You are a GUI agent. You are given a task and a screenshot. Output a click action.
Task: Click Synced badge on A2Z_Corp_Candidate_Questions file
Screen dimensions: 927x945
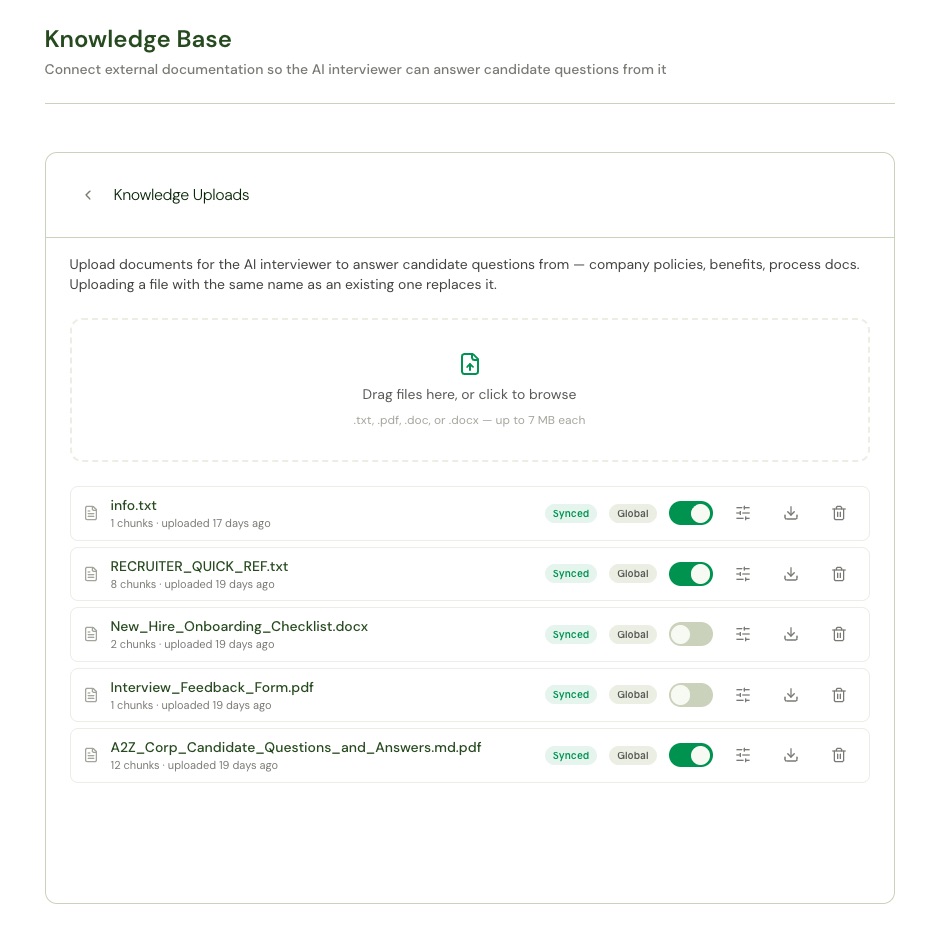pyautogui.click(x=571, y=756)
